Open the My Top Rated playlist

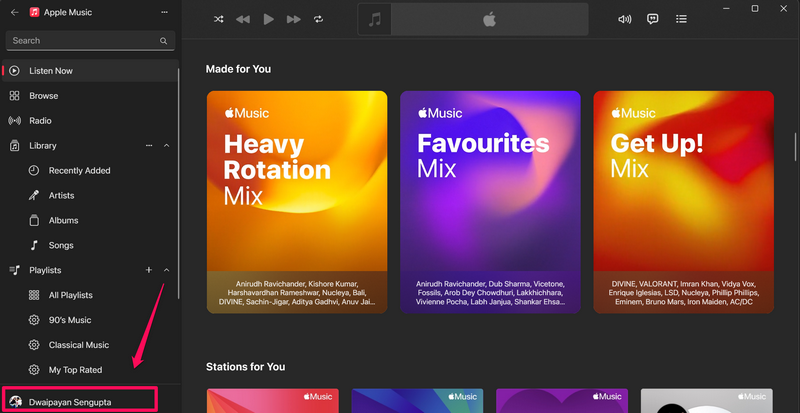click(x=90, y=371)
